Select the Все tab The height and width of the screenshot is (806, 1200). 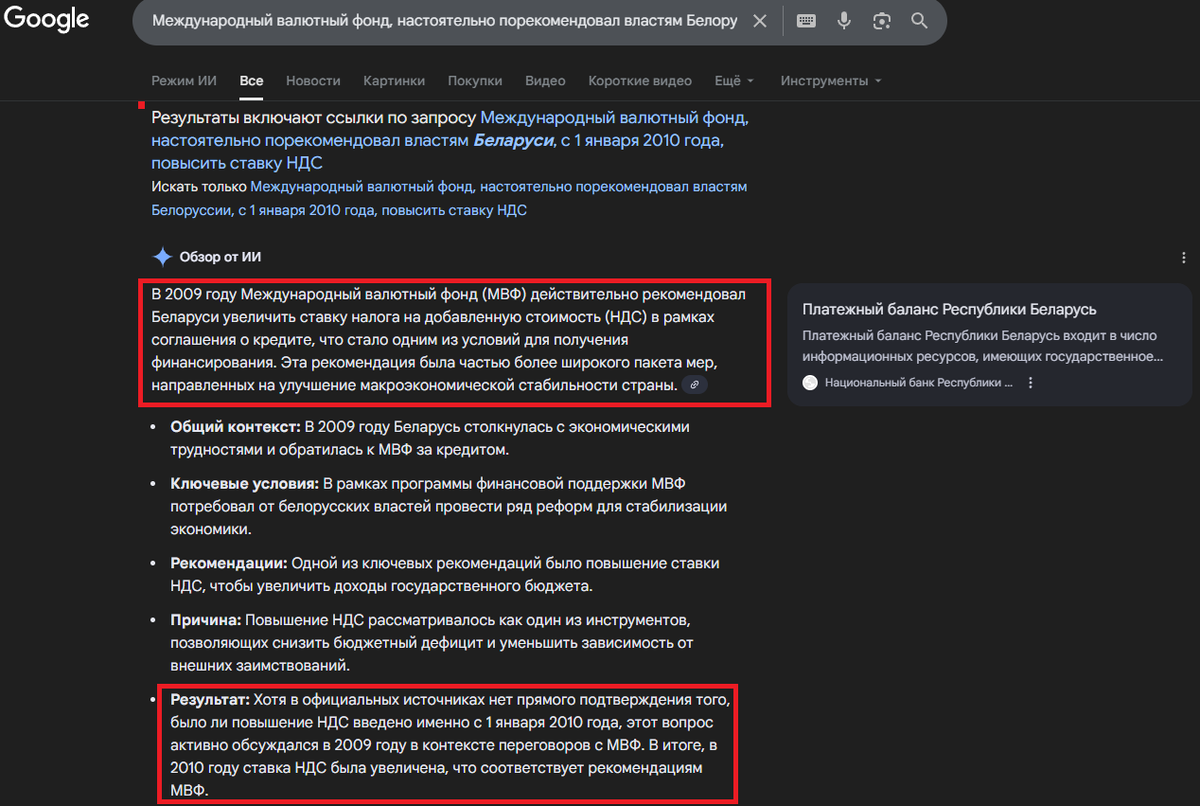pos(251,81)
